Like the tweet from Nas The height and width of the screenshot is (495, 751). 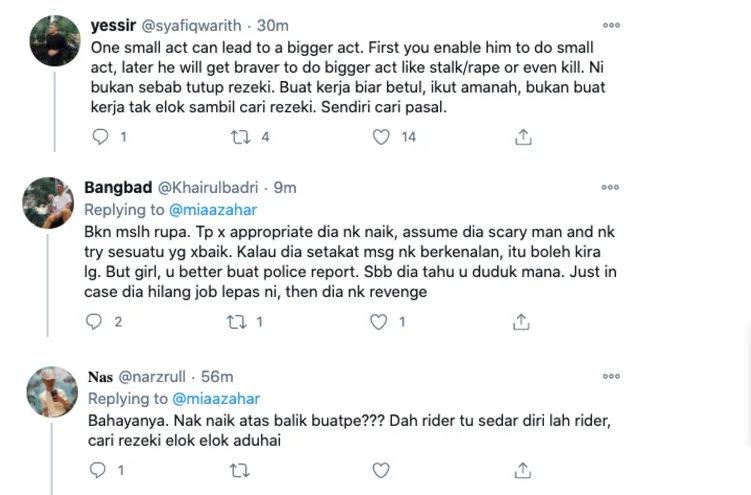click(x=381, y=470)
